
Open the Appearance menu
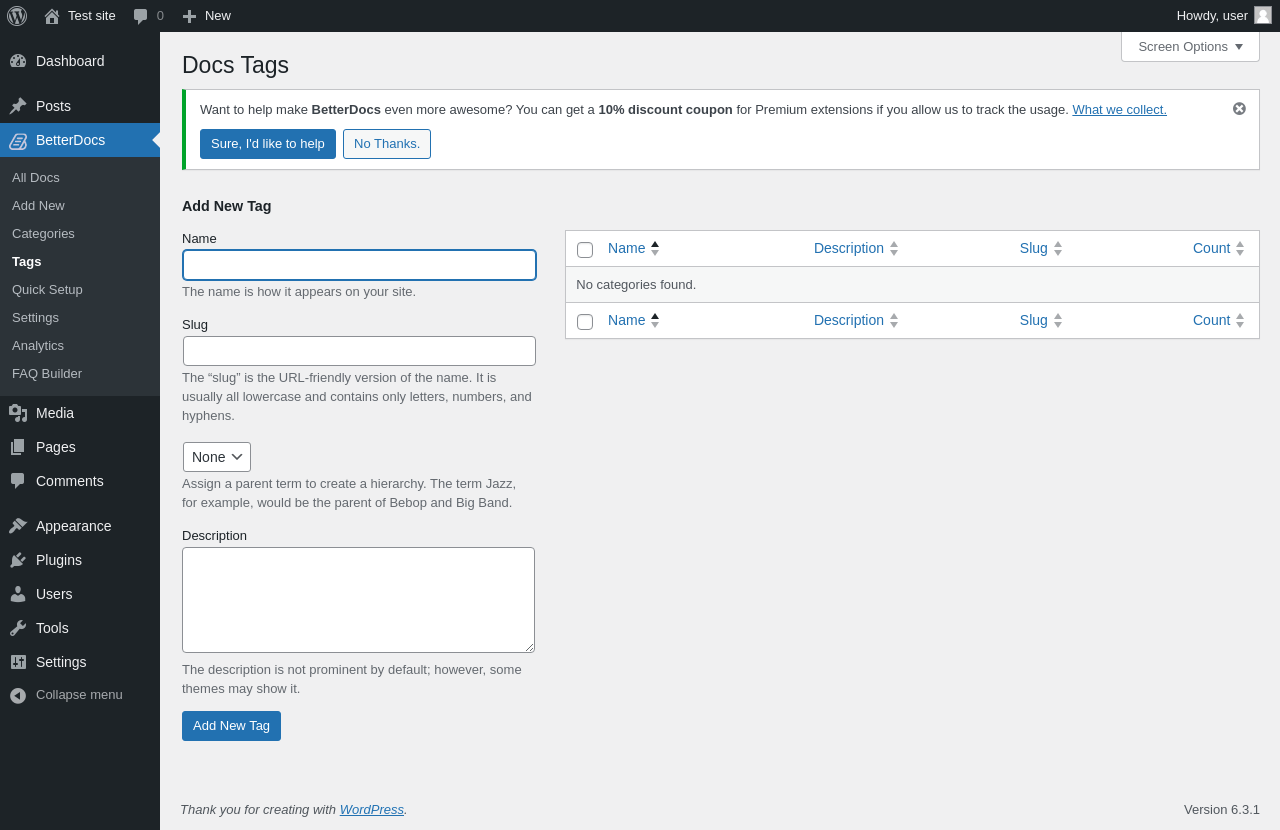click(73, 526)
